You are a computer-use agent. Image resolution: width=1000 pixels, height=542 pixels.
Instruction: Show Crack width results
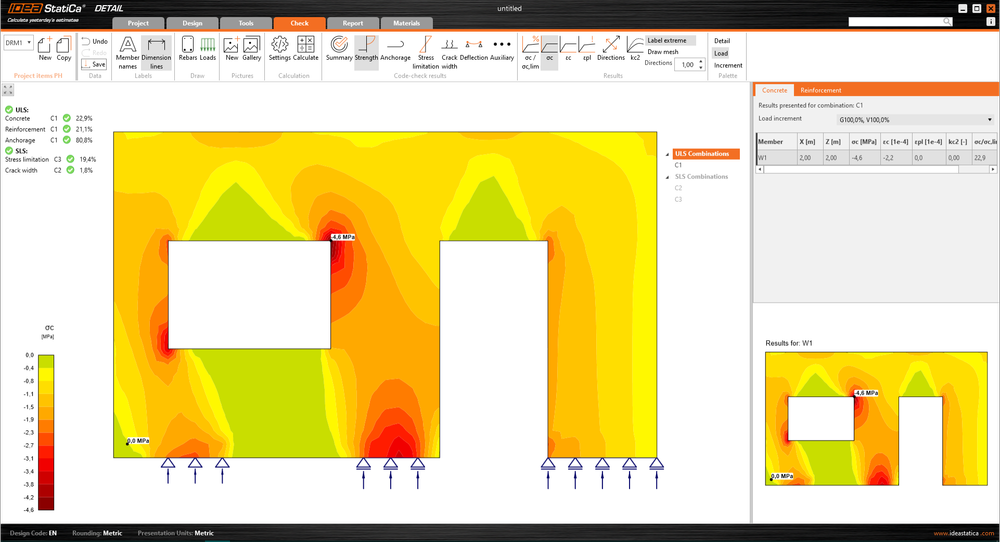pos(450,52)
